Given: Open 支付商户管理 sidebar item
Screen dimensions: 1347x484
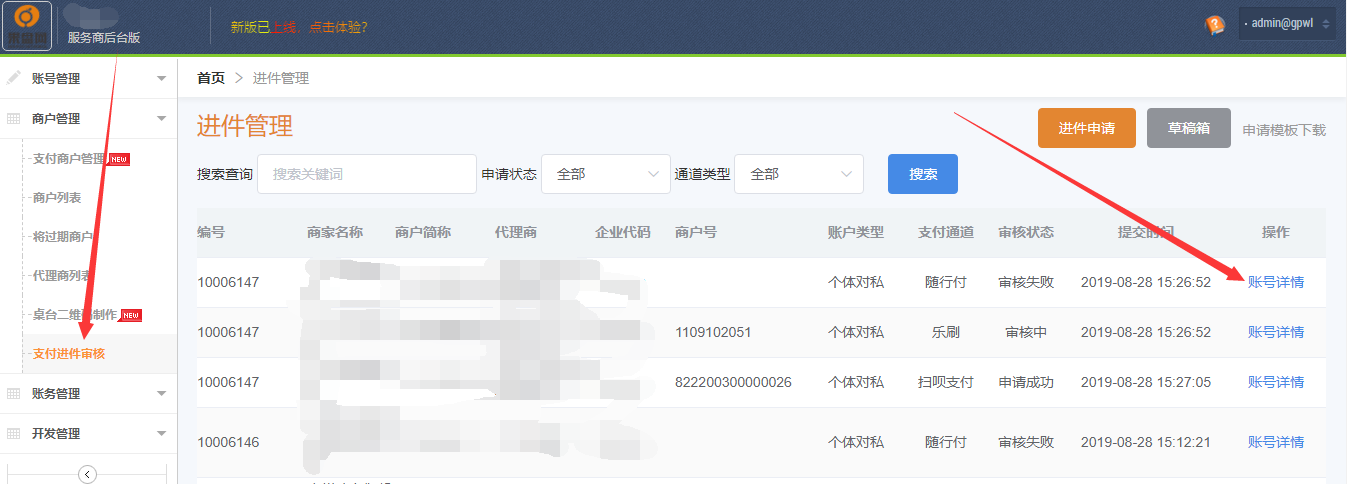Looking at the screenshot, I should coord(69,159).
